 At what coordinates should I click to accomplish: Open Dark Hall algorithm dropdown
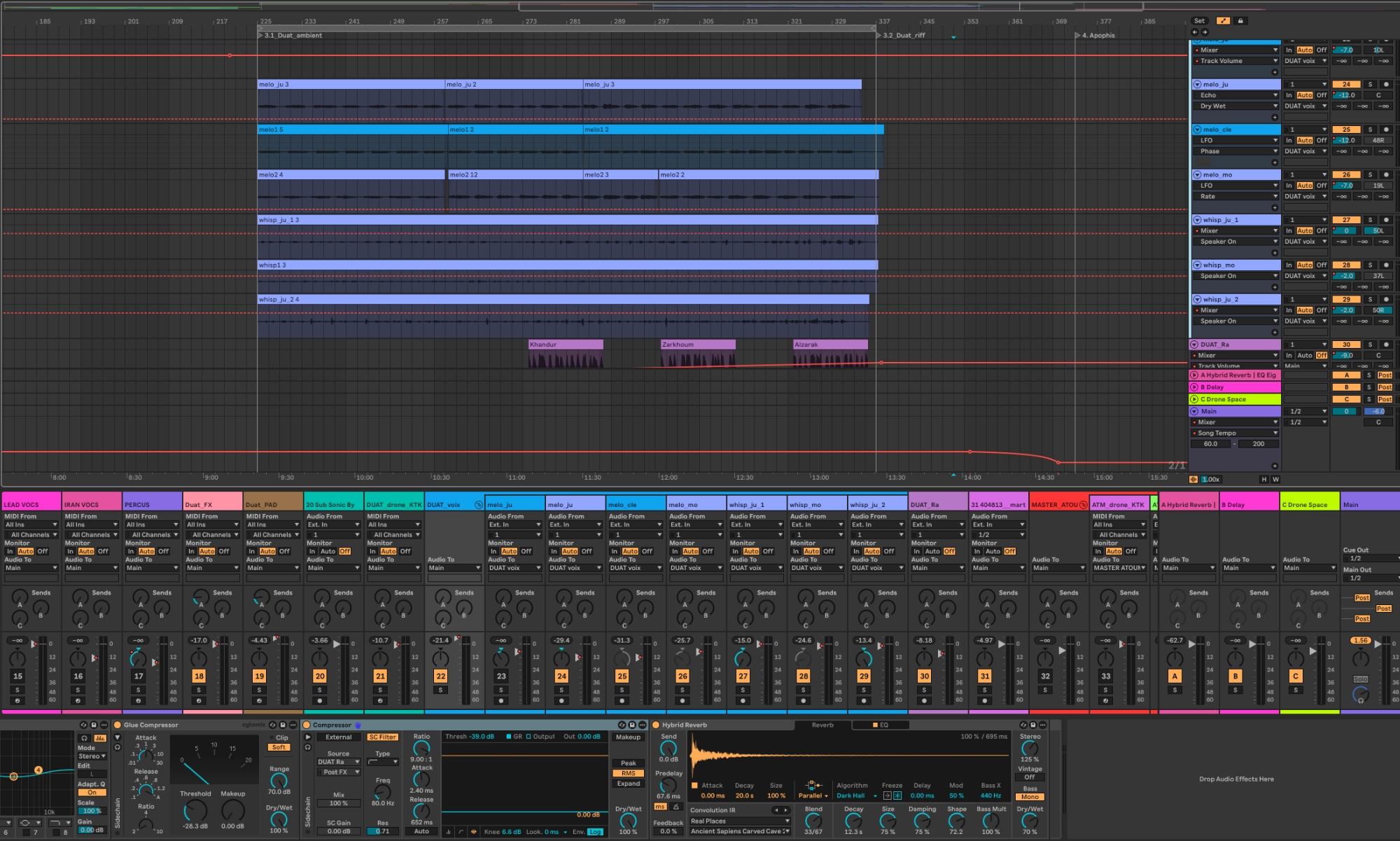(855, 795)
